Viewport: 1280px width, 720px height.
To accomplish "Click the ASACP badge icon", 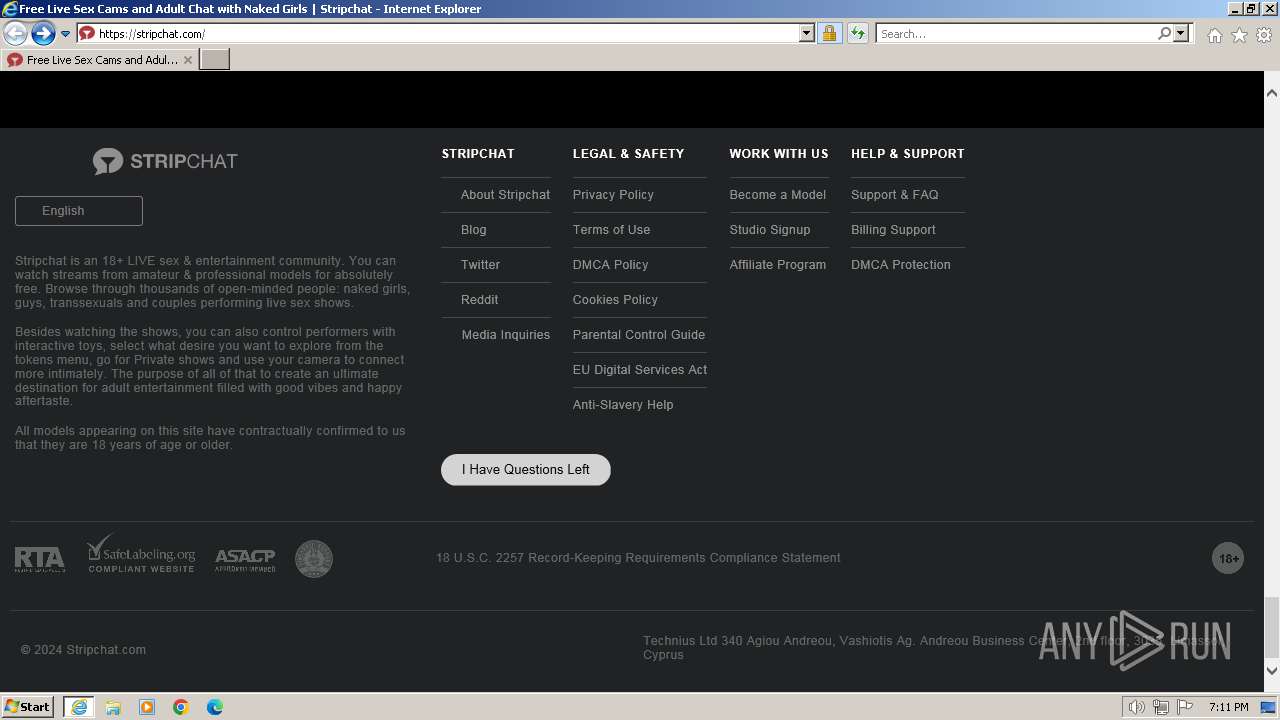I will (245, 560).
